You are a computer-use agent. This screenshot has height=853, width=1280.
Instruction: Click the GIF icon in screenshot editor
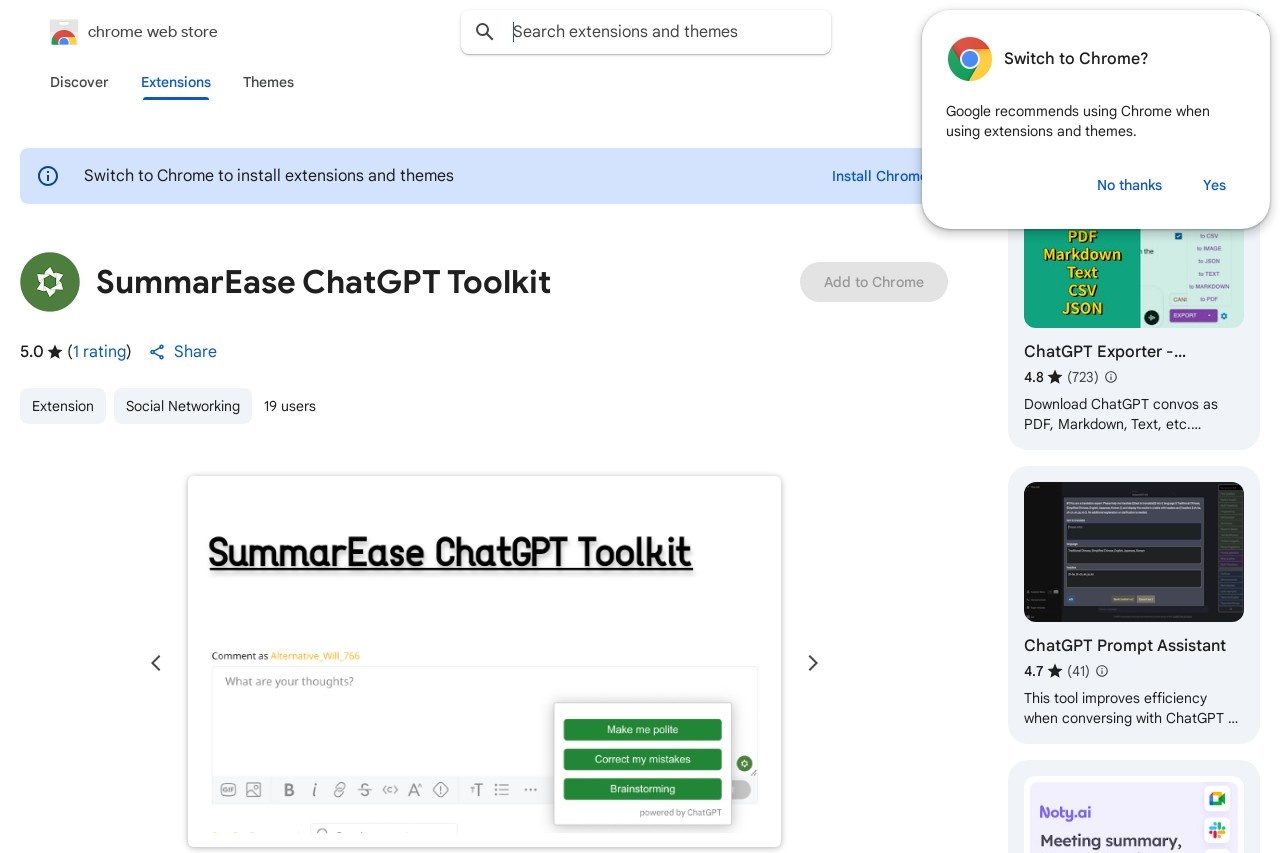point(228,790)
